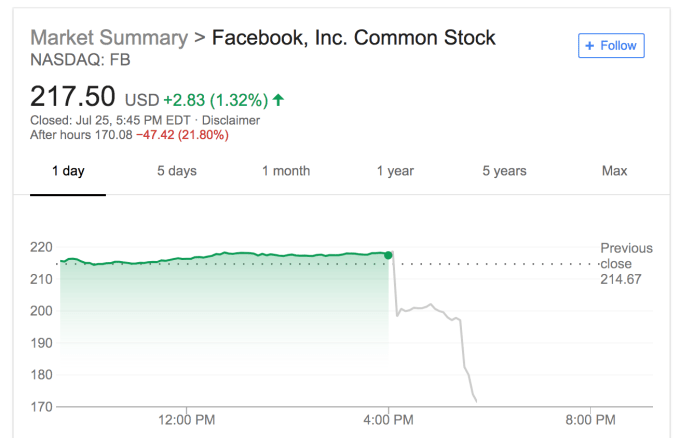The image size is (680, 438).
Task: Select the 1 day tab
Action: (x=68, y=171)
